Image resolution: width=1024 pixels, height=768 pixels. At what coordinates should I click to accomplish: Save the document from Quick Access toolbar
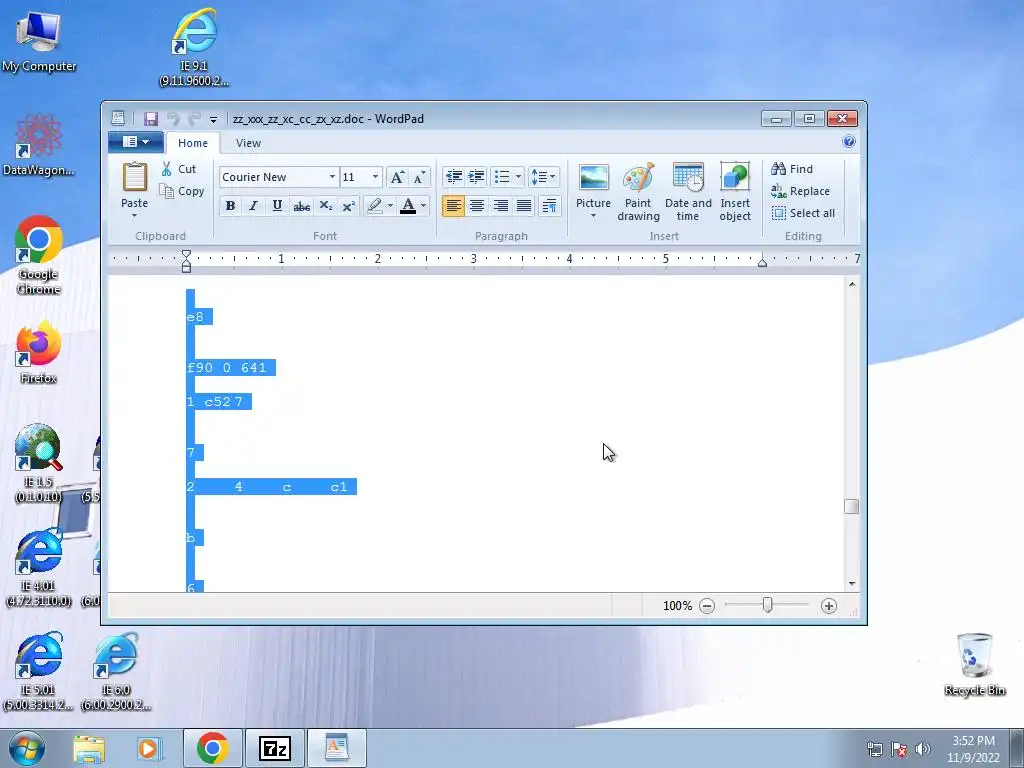(151, 119)
